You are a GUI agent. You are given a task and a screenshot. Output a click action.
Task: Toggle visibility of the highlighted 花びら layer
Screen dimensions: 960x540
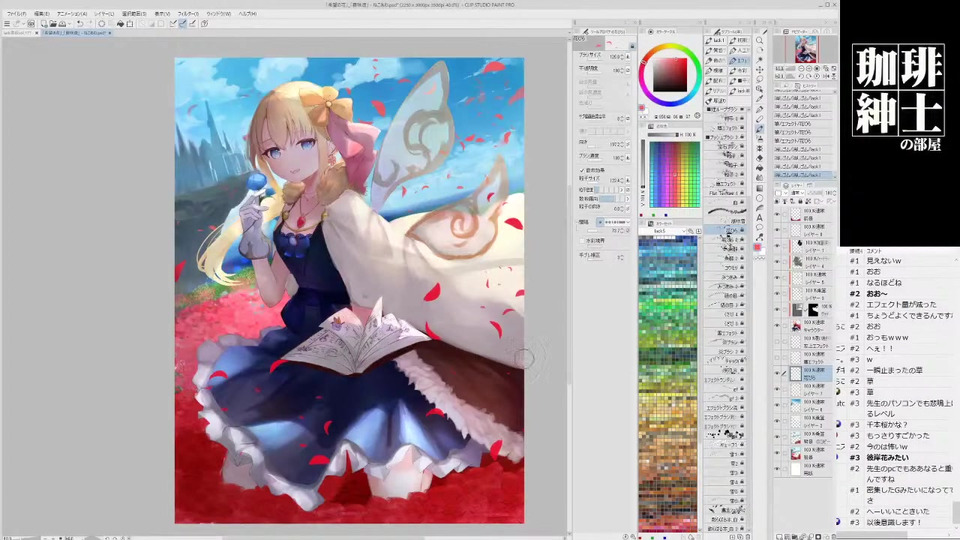click(x=777, y=373)
